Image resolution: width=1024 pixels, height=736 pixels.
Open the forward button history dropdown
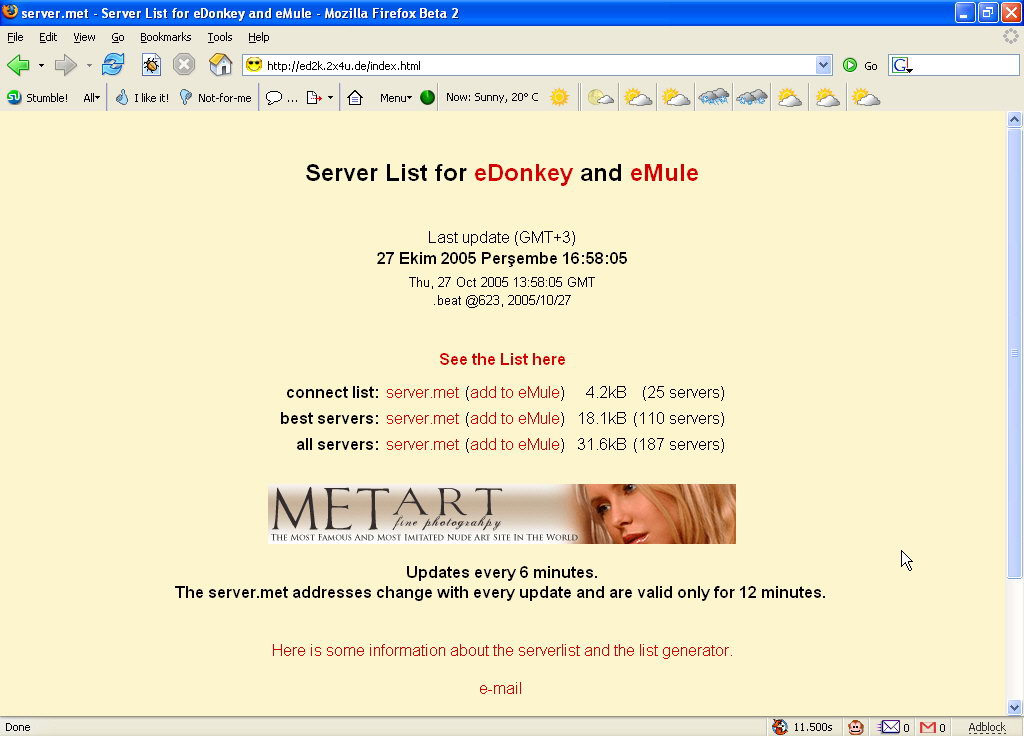[89, 65]
